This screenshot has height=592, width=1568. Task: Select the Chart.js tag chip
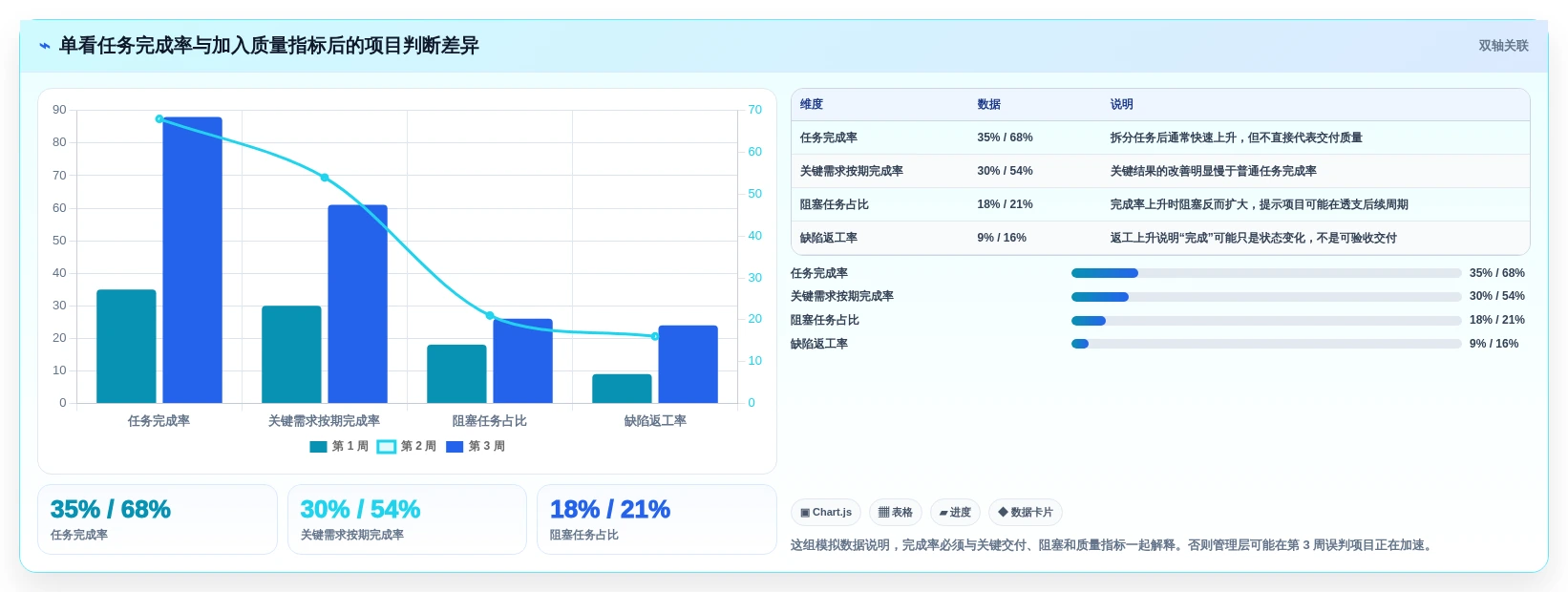(826, 513)
